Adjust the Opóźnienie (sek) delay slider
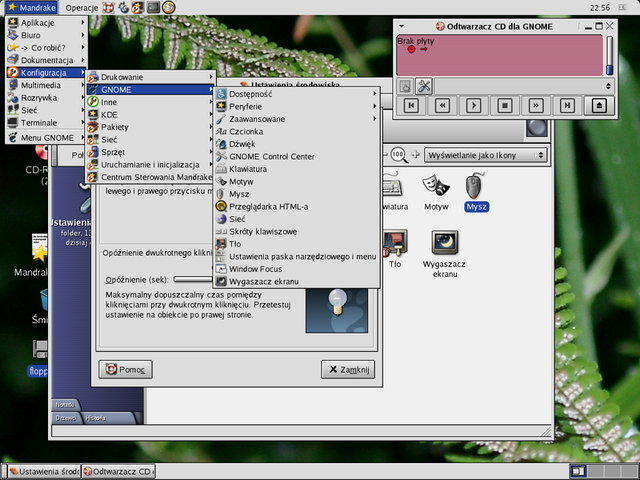This screenshot has height=480, width=640. [x=194, y=280]
